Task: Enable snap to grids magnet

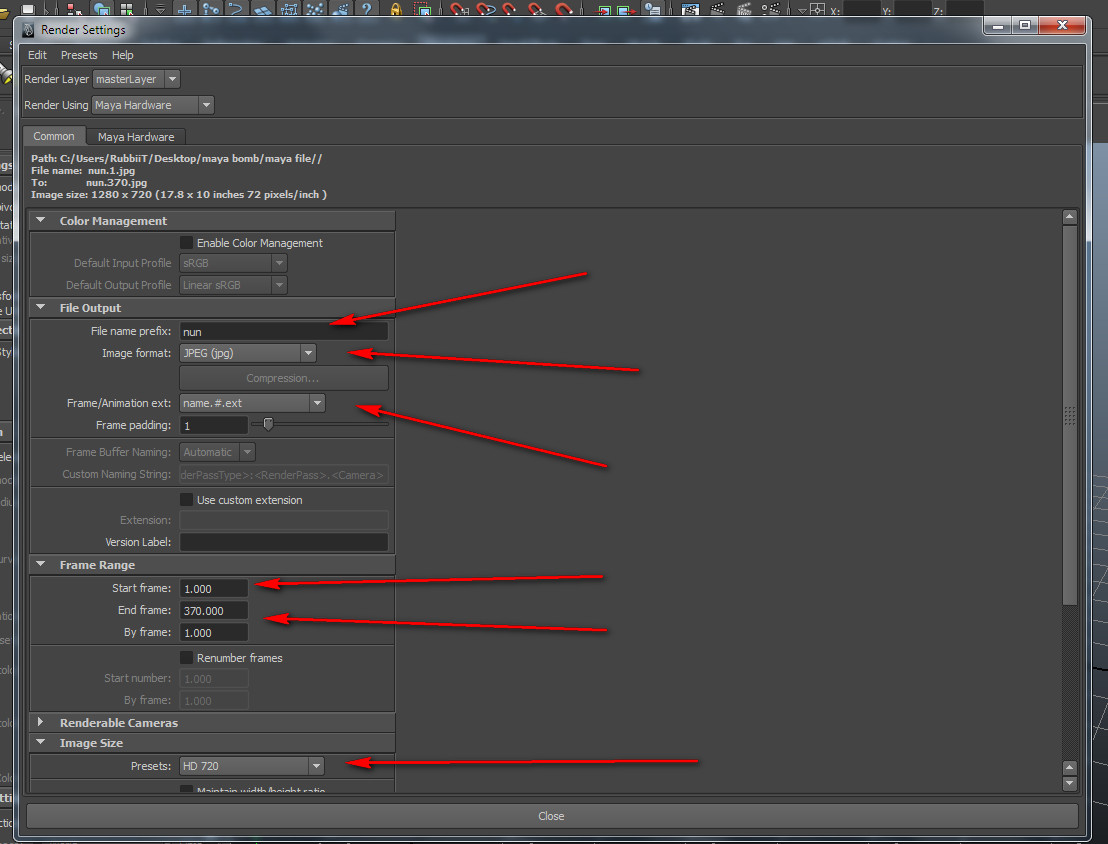Action: click(459, 8)
